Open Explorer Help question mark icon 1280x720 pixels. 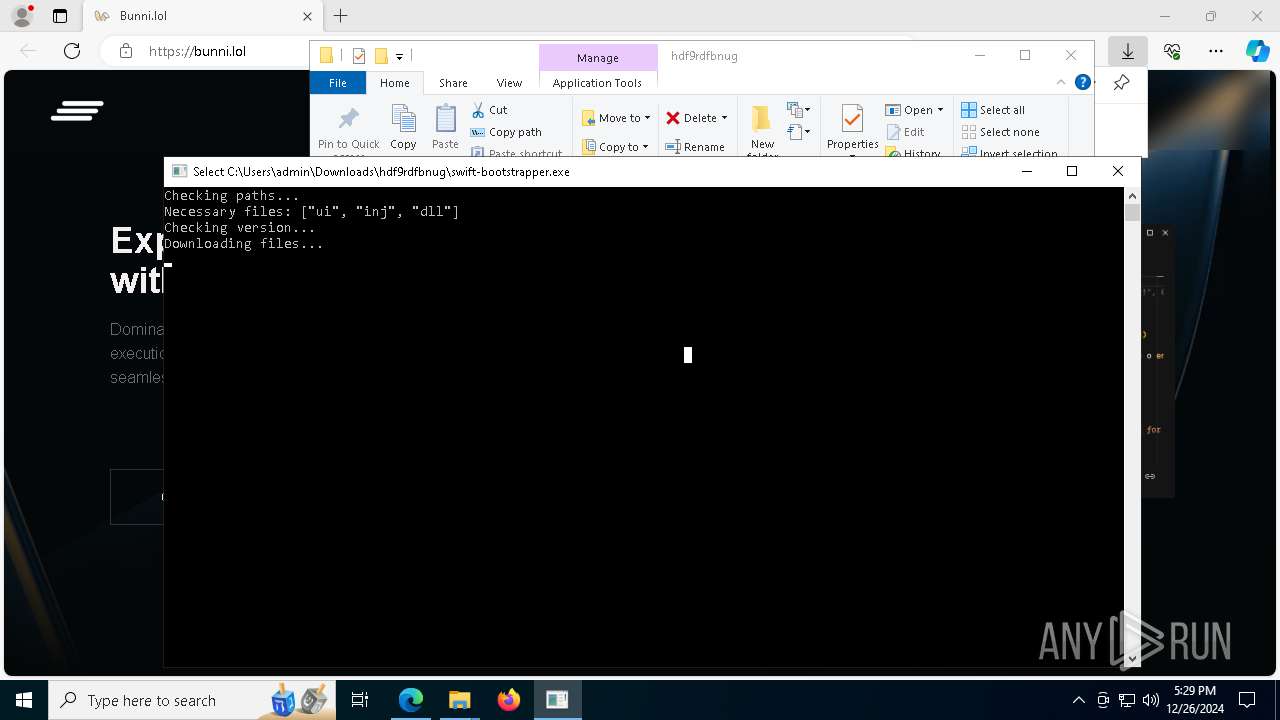(x=1082, y=82)
